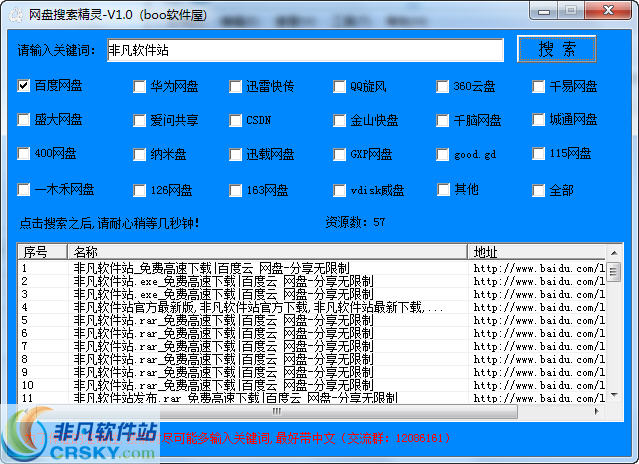Enable the 400网盘 checkbox
The height and width of the screenshot is (464, 639).
point(24,154)
